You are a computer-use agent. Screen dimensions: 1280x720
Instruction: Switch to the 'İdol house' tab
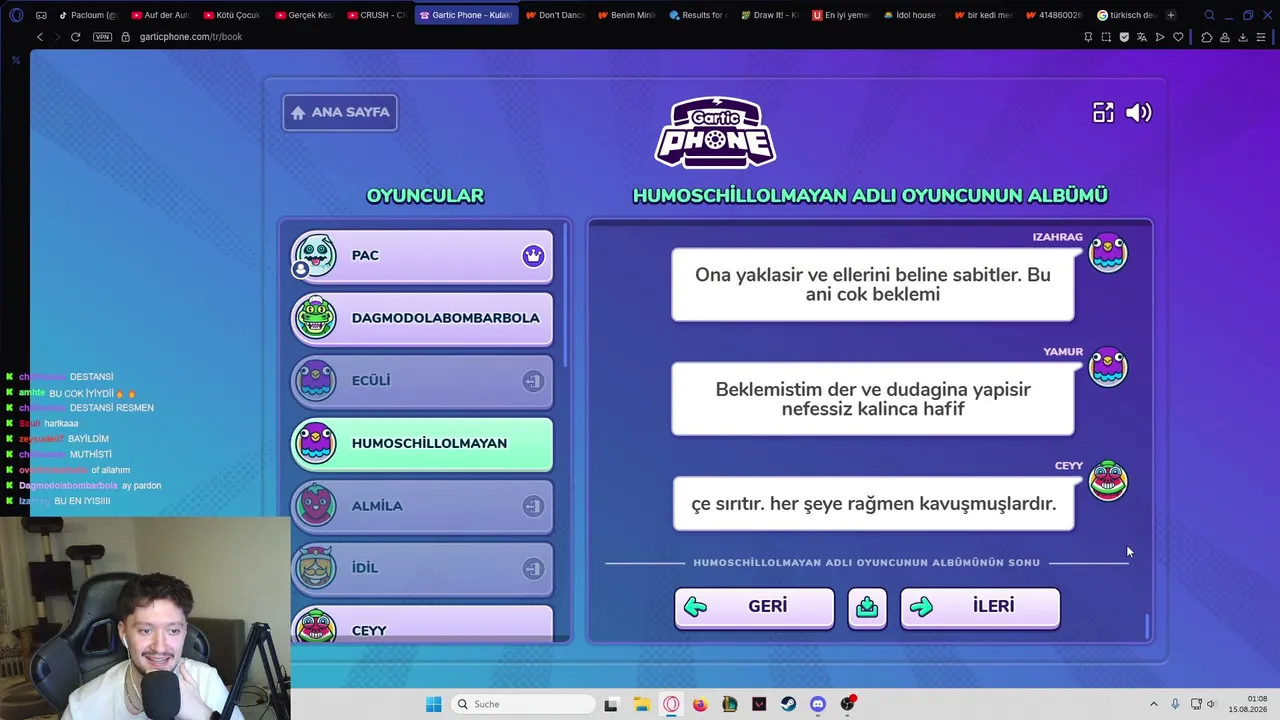tap(915, 15)
